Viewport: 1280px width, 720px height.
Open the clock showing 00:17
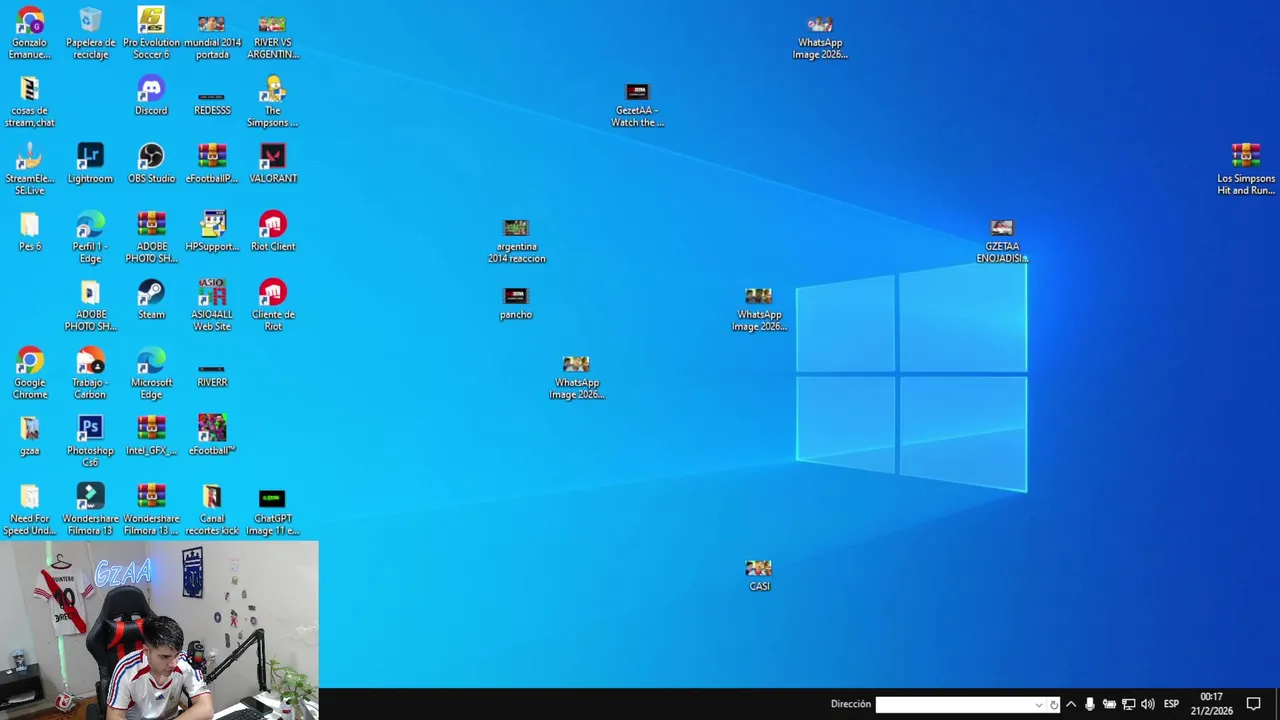(x=1211, y=704)
